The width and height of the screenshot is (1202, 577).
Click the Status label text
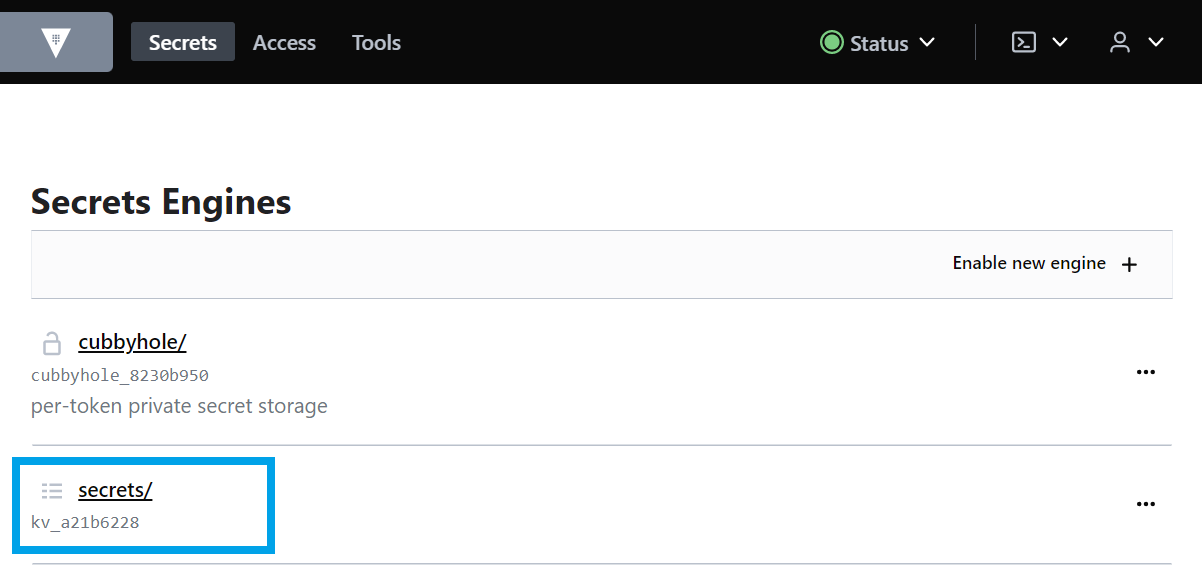point(879,43)
